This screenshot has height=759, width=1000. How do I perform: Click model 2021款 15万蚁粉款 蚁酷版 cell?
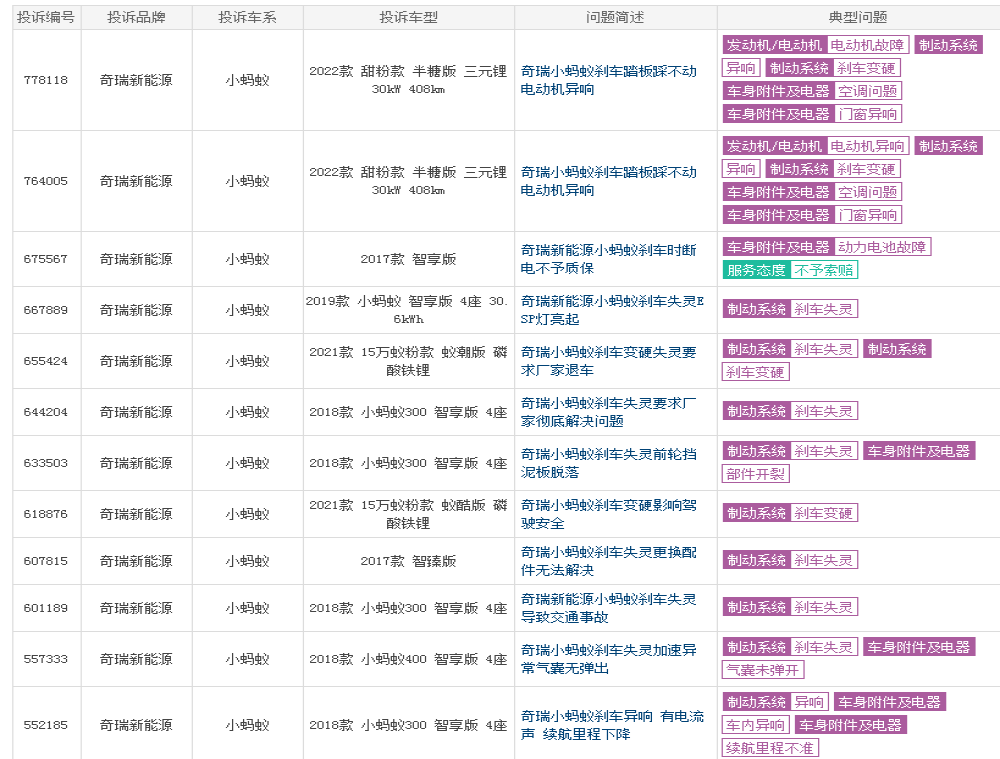tap(409, 514)
